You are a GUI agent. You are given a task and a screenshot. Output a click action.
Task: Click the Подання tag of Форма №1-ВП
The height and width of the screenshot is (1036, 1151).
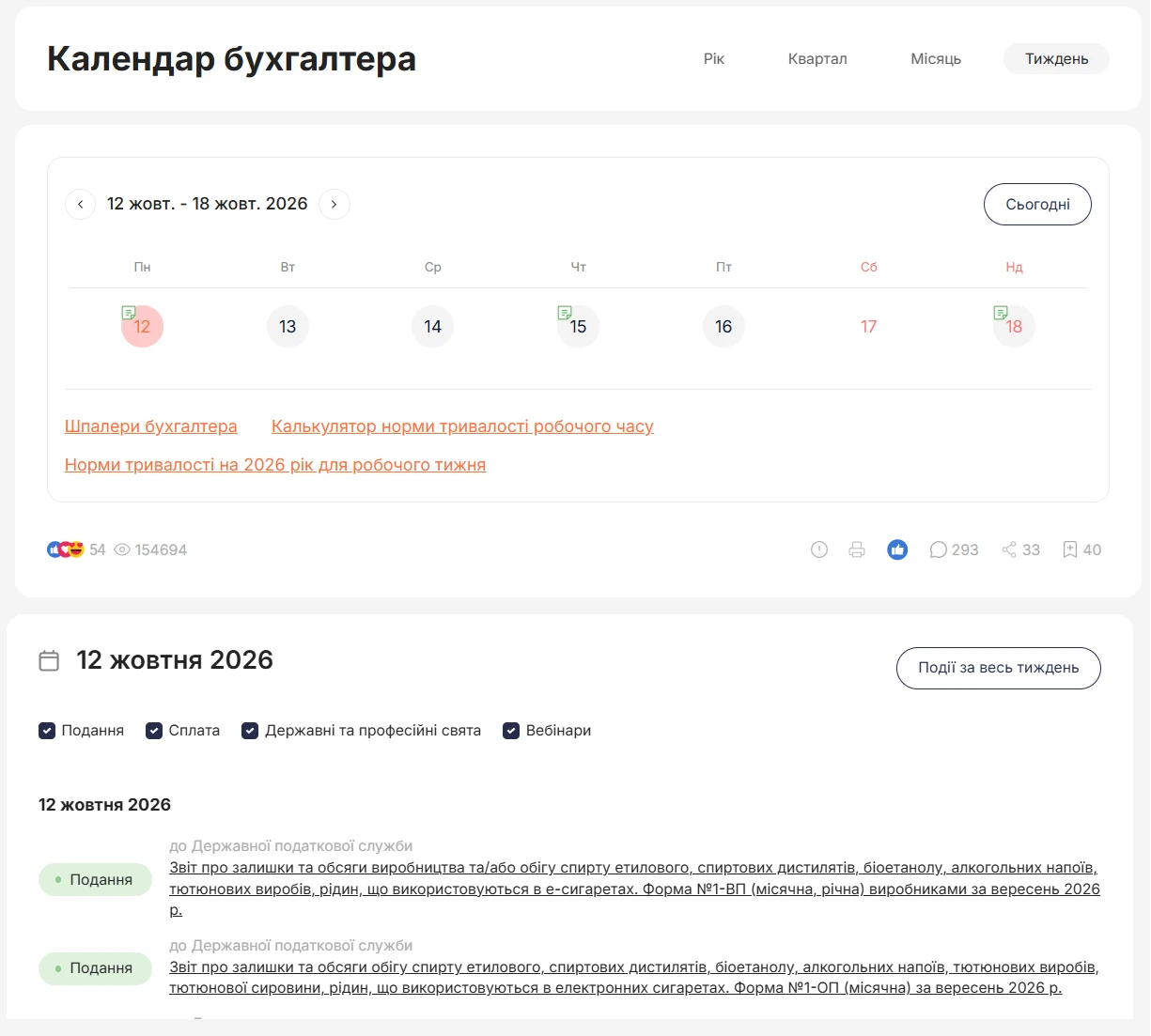95,880
